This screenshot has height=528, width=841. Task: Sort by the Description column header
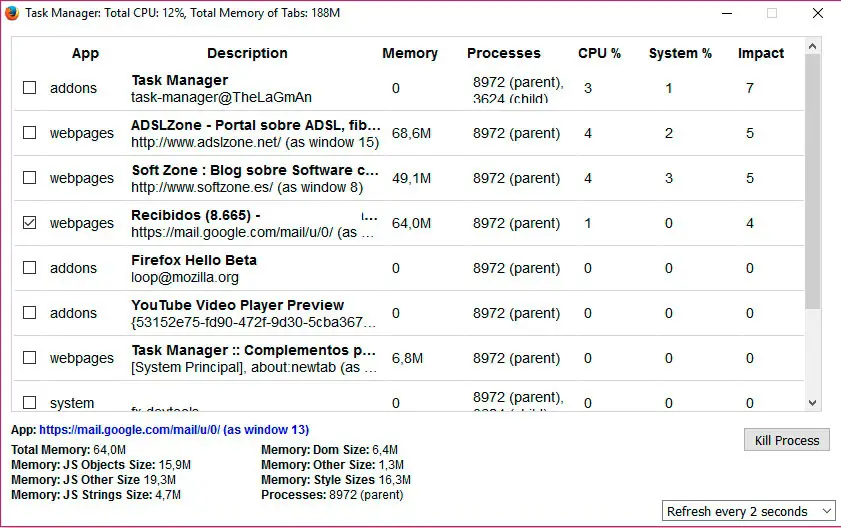click(x=247, y=53)
